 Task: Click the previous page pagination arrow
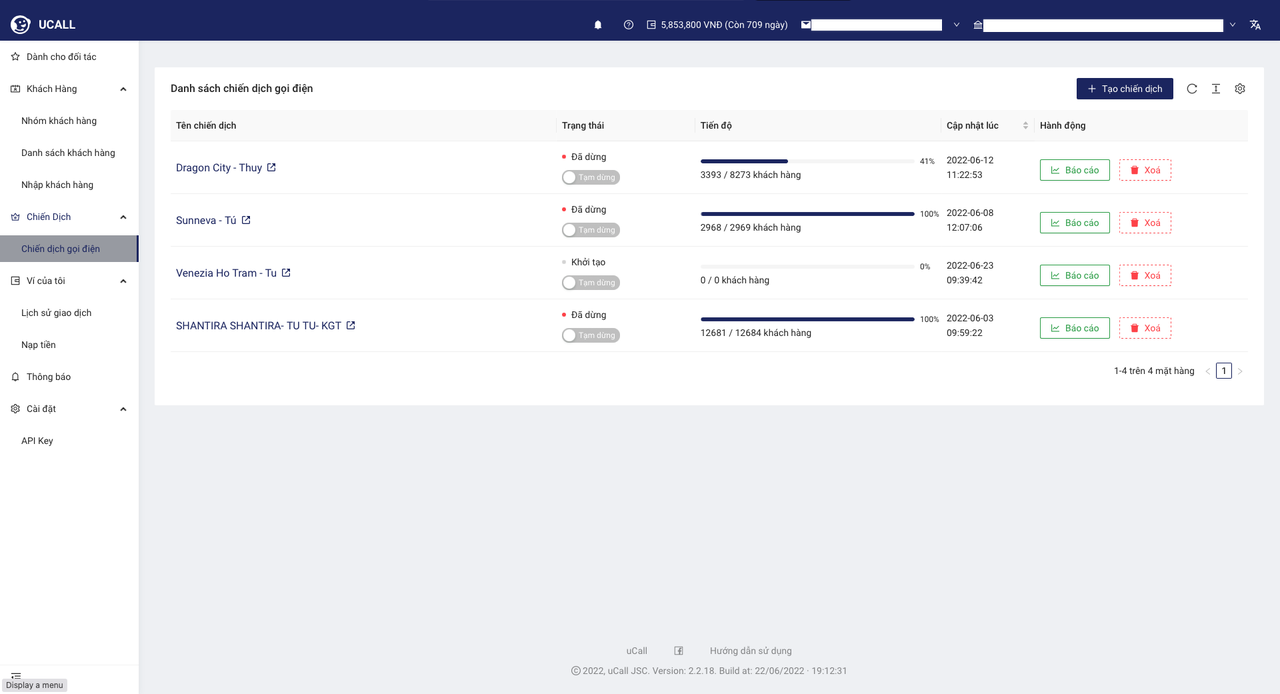pos(1208,371)
